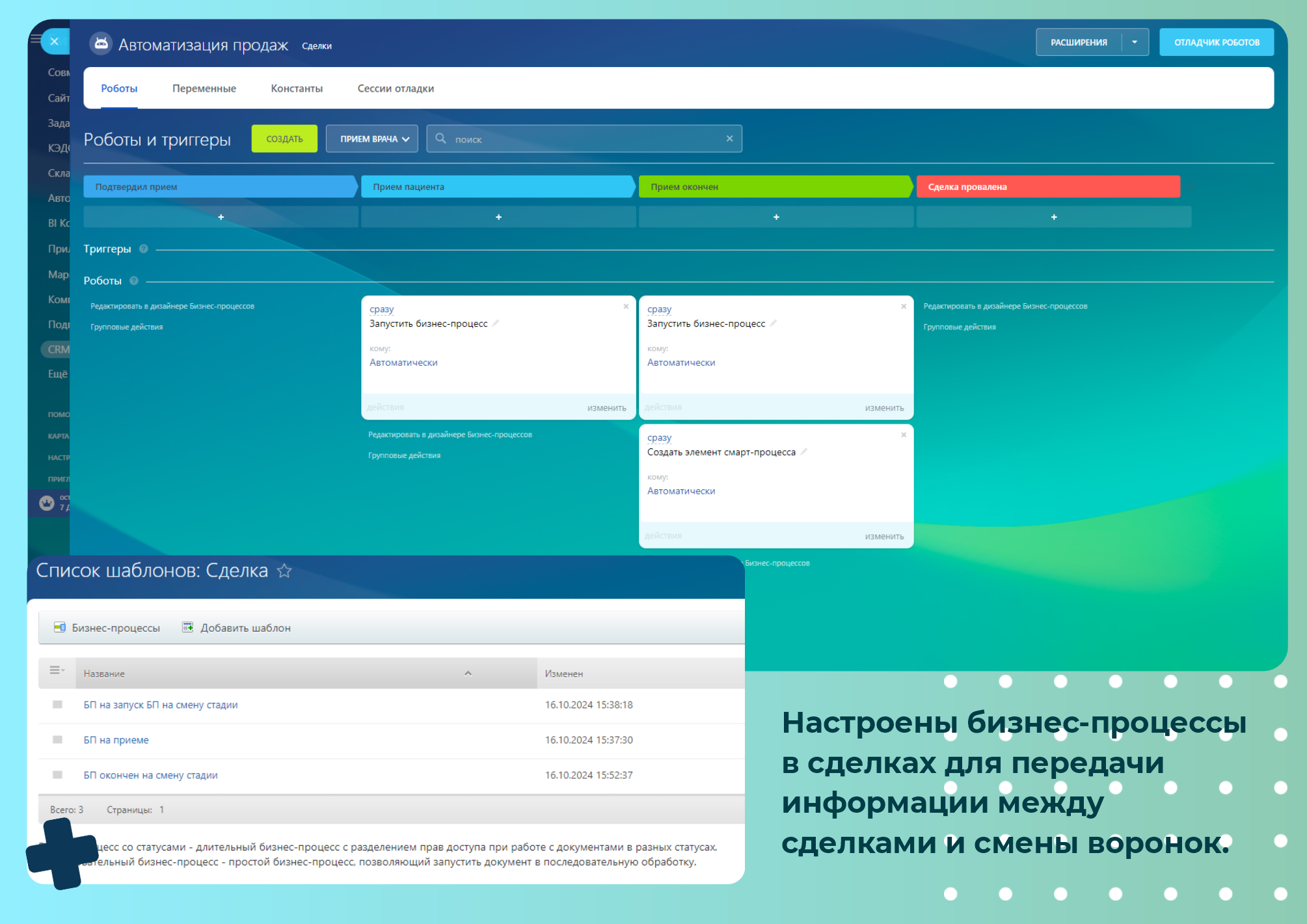Click the Добавить шаблон icon button
Screen dimensions: 1307x924
point(188,627)
